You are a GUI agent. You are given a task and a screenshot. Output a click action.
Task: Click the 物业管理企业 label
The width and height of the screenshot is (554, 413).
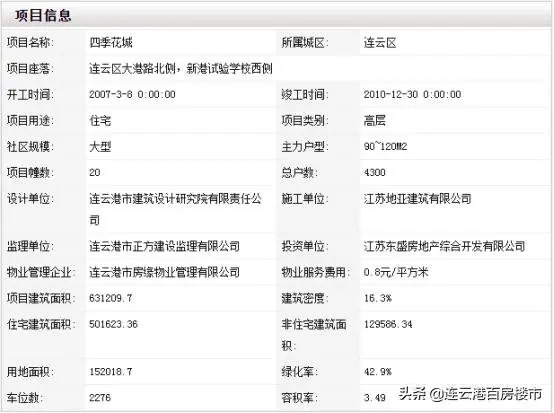pos(41,272)
